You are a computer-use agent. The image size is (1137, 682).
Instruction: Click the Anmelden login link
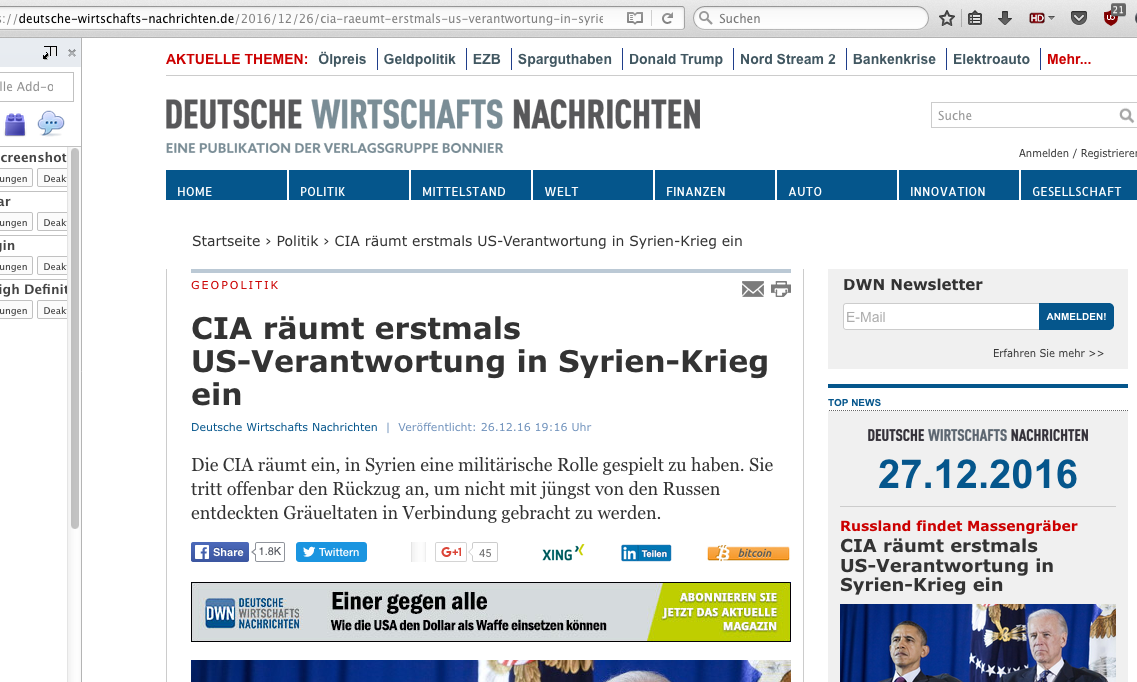[1043, 153]
